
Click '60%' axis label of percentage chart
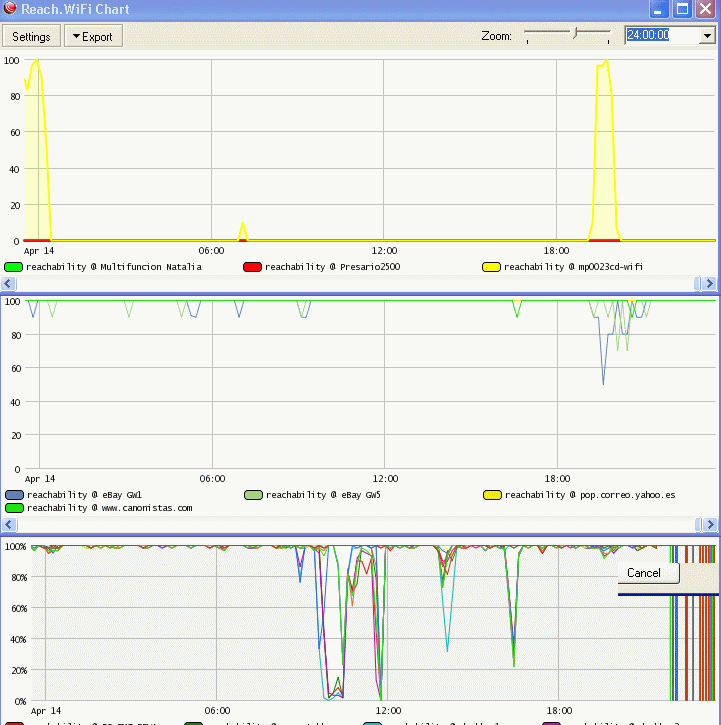coord(19,608)
